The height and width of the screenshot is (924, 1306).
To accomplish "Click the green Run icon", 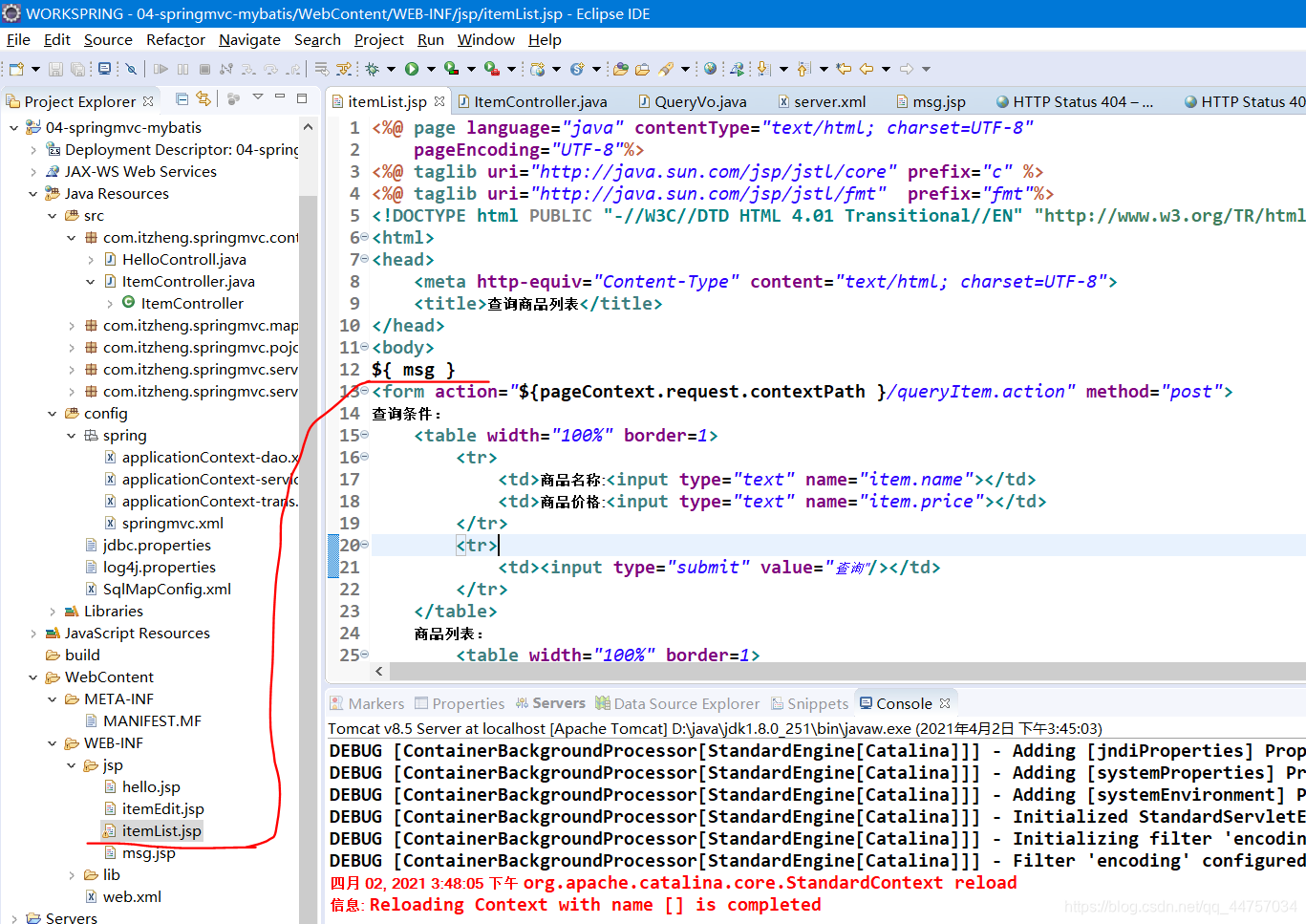I will [412, 69].
